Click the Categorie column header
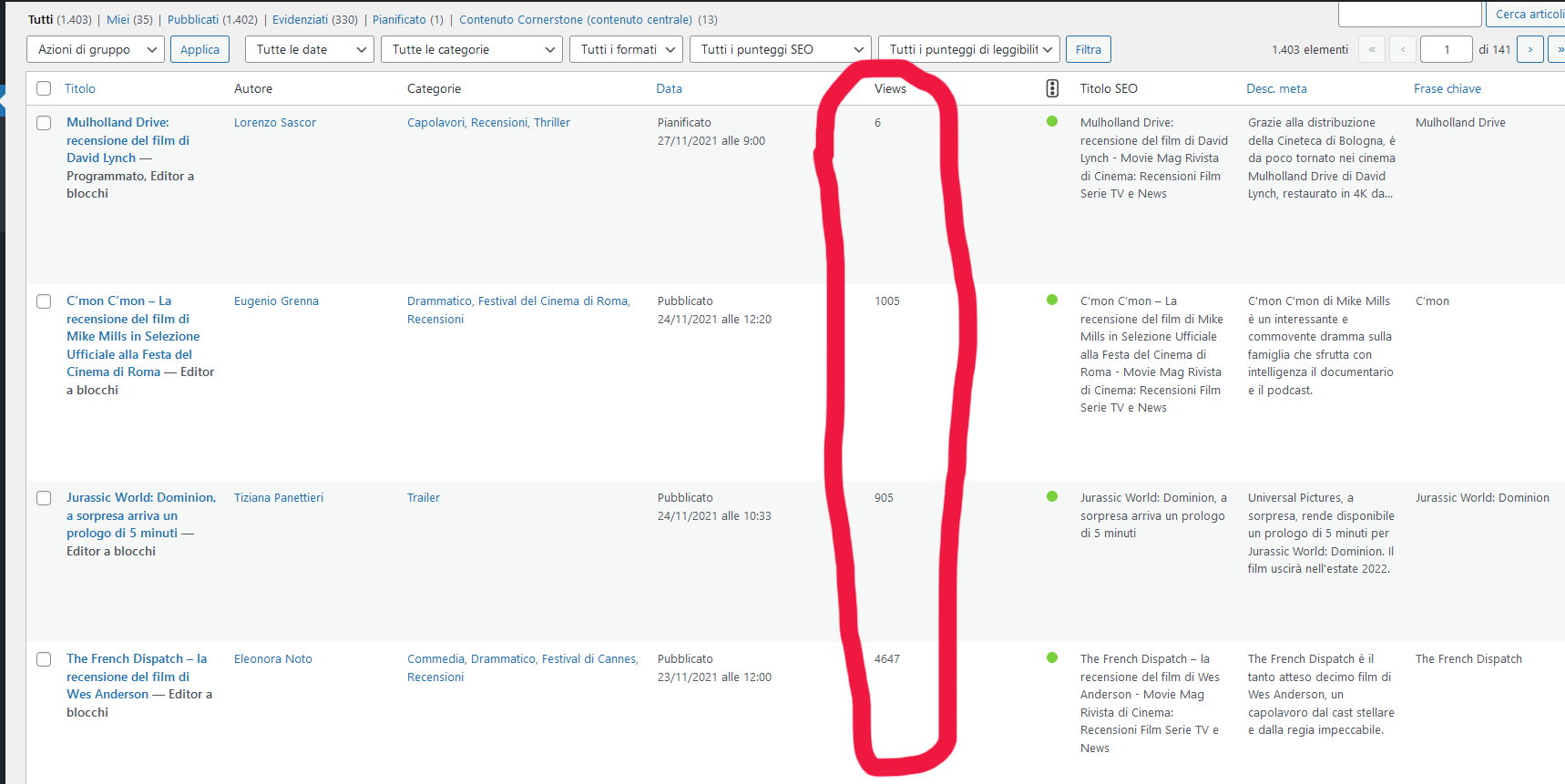Screen dimensions: 1565x784 (434, 88)
